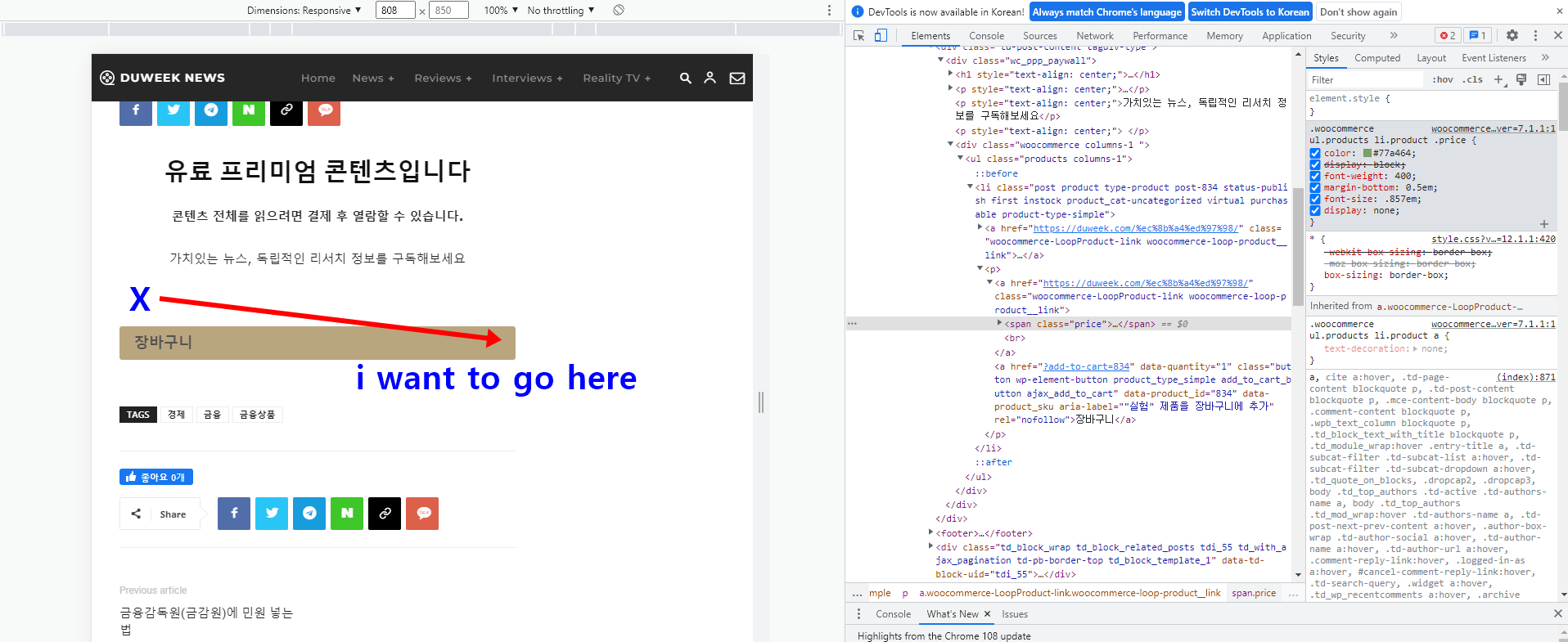Click Always match Chrome's language button
Image resolution: width=1568 pixels, height=642 pixels.
click(1106, 11)
